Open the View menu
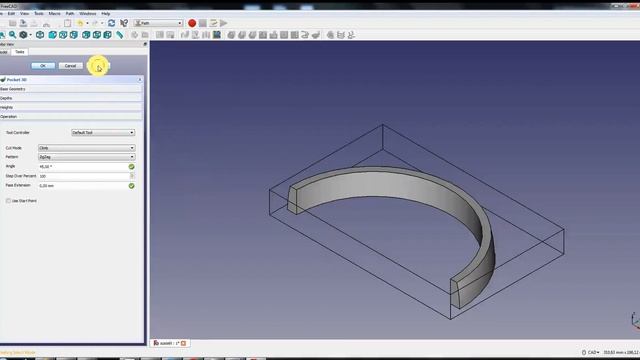The image size is (640, 360). point(24,13)
